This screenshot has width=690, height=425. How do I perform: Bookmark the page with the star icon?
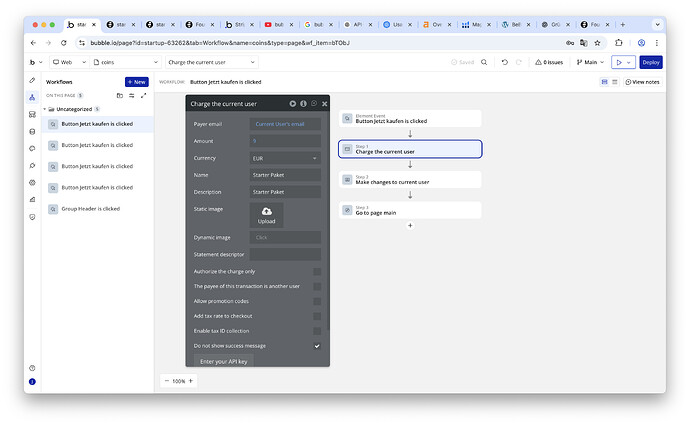[x=597, y=43]
